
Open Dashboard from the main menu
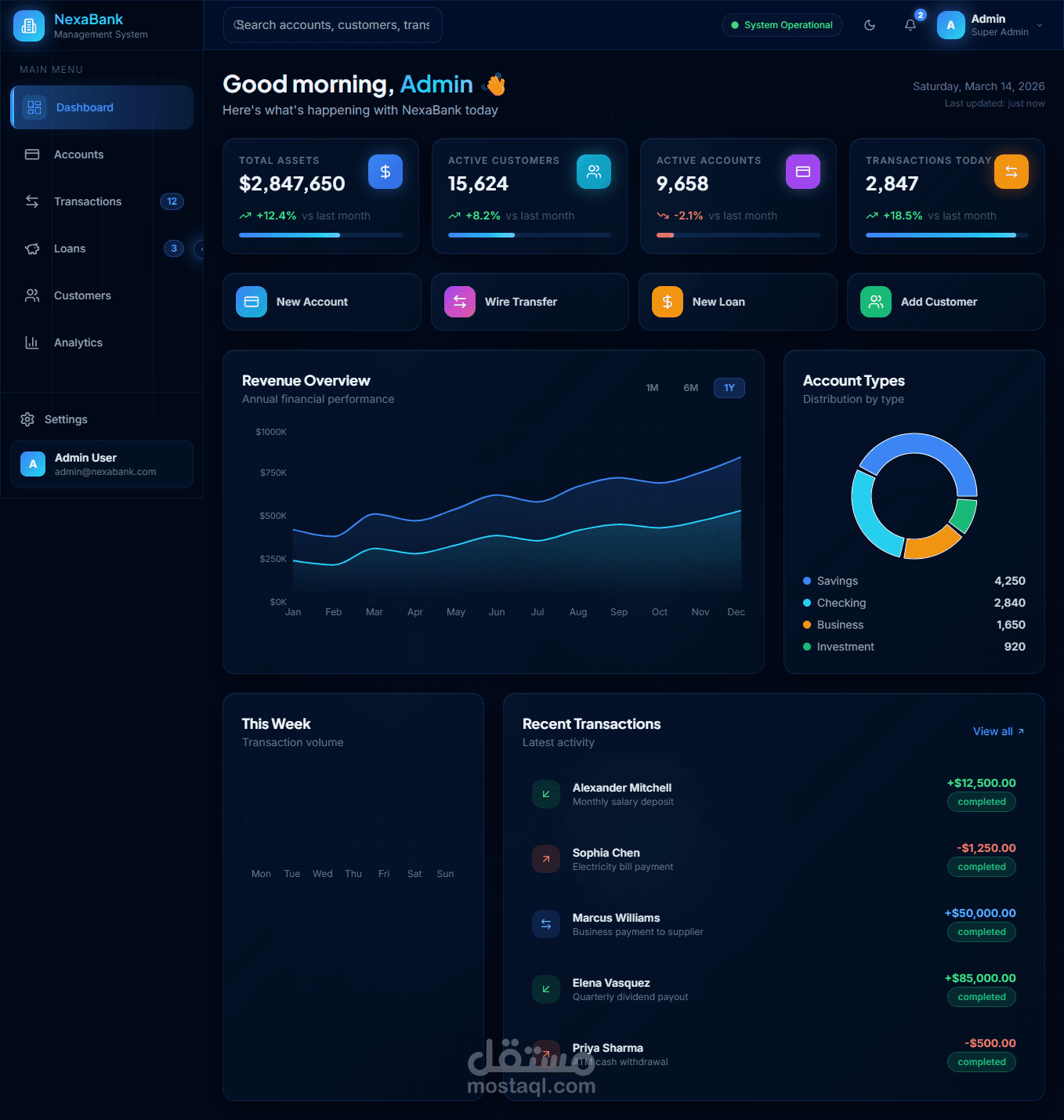click(x=102, y=107)
